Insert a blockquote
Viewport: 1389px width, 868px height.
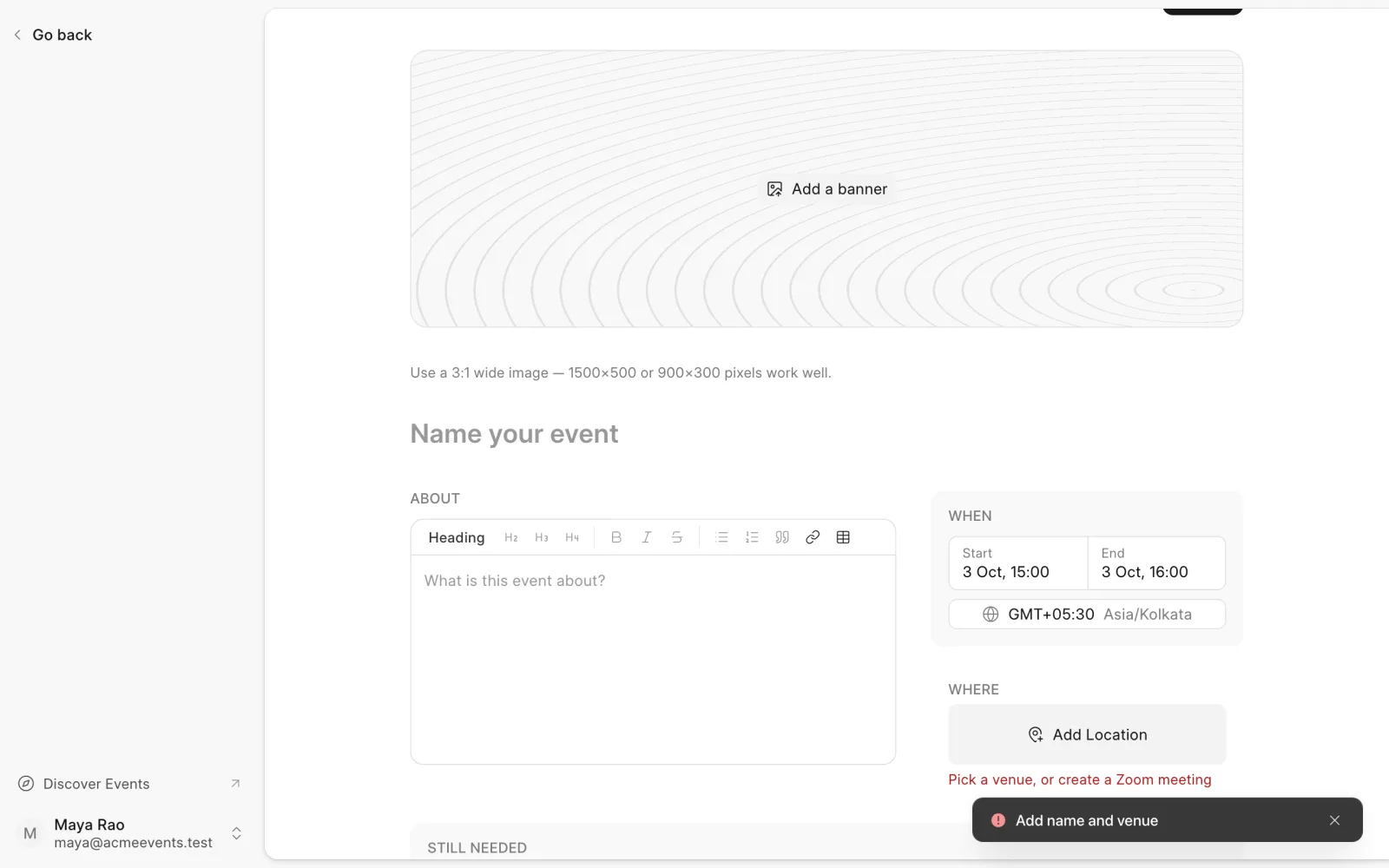(x=782, y=537)
